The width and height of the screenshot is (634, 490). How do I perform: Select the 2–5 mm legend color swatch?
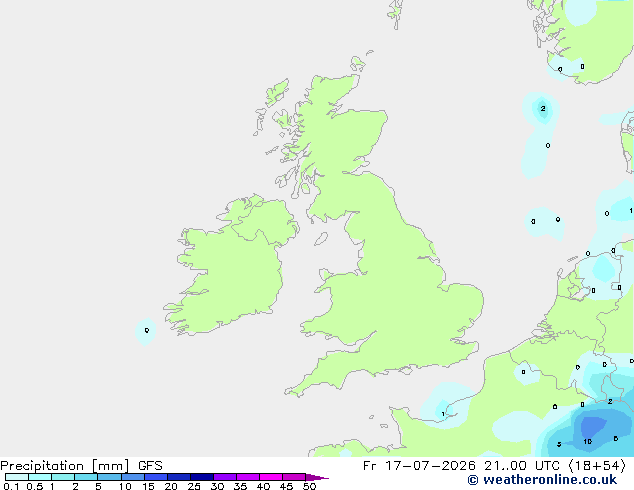click(86, 477)
